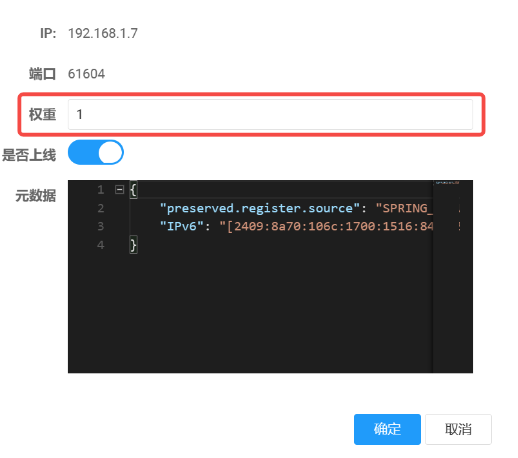Select line number 2 in metadata editor
This screenshot has width=518, height=458.
(101, 208)
